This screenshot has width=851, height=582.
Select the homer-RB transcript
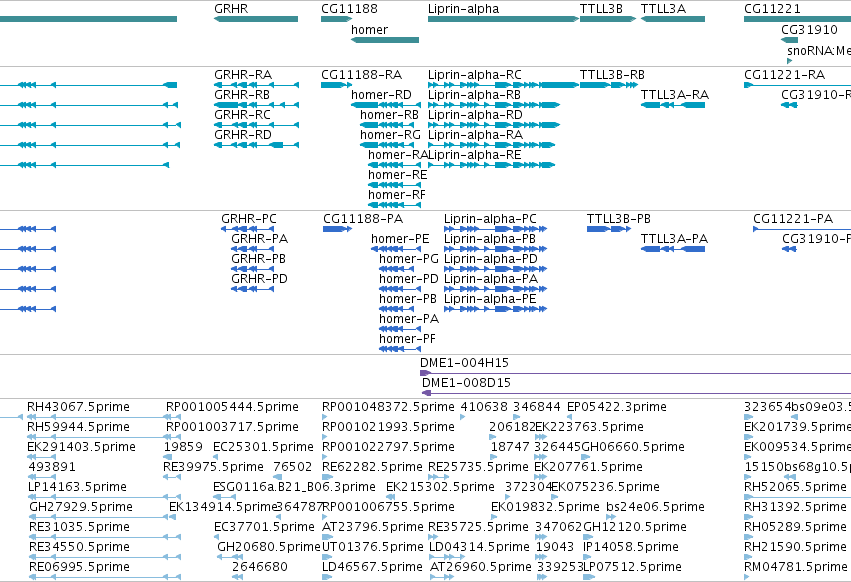[x=387, y=125]
